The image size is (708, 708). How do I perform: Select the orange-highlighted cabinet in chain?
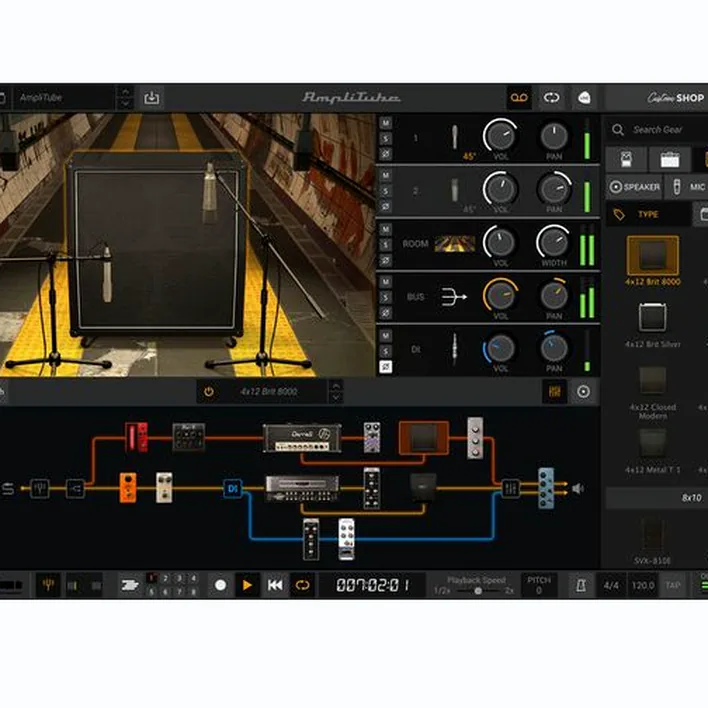pyautogui.click(x=424, y=438)
